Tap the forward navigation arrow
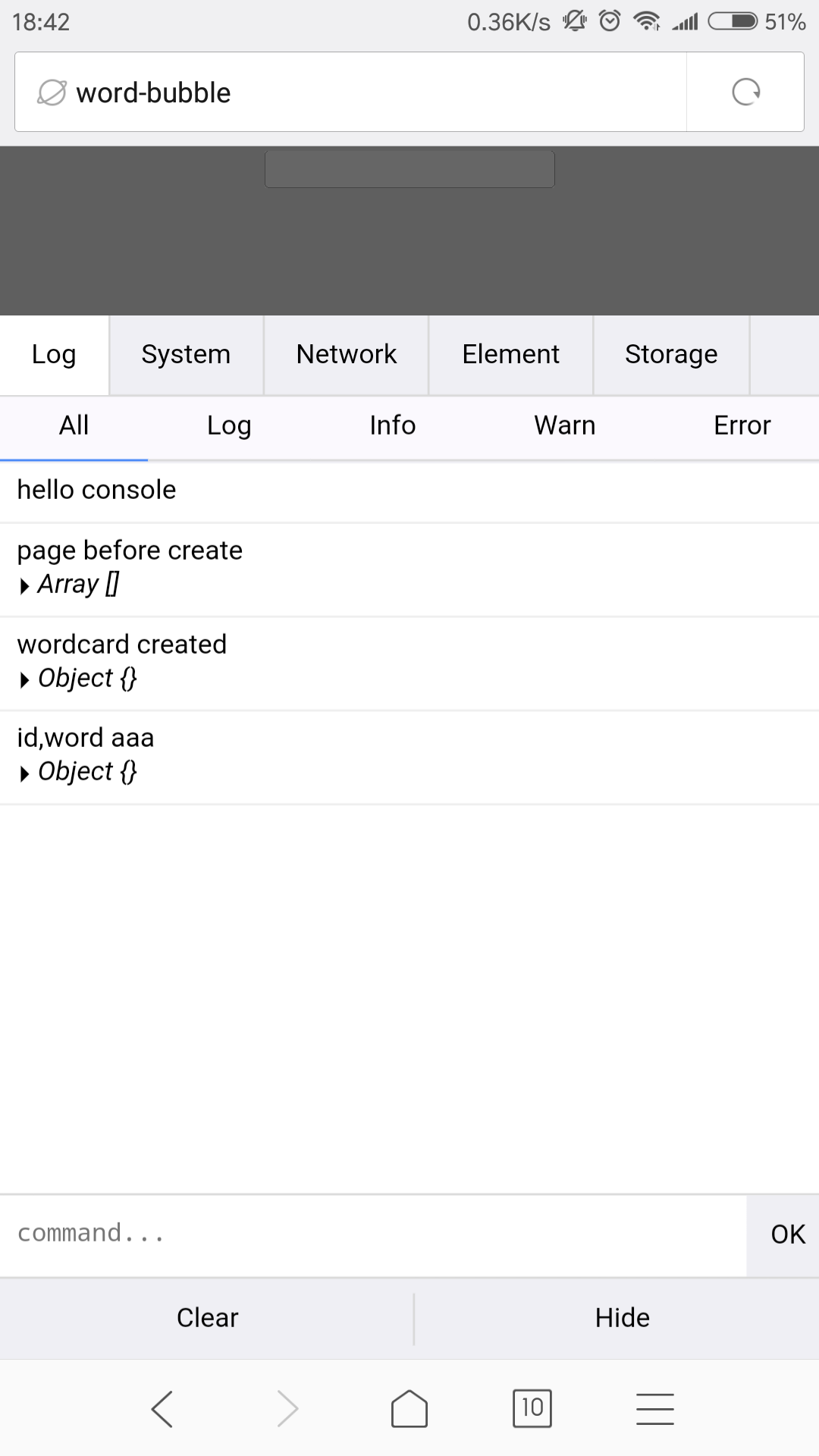Image resolution: width=819 pixels, height=1456 pixels. tap(286, 1408)
